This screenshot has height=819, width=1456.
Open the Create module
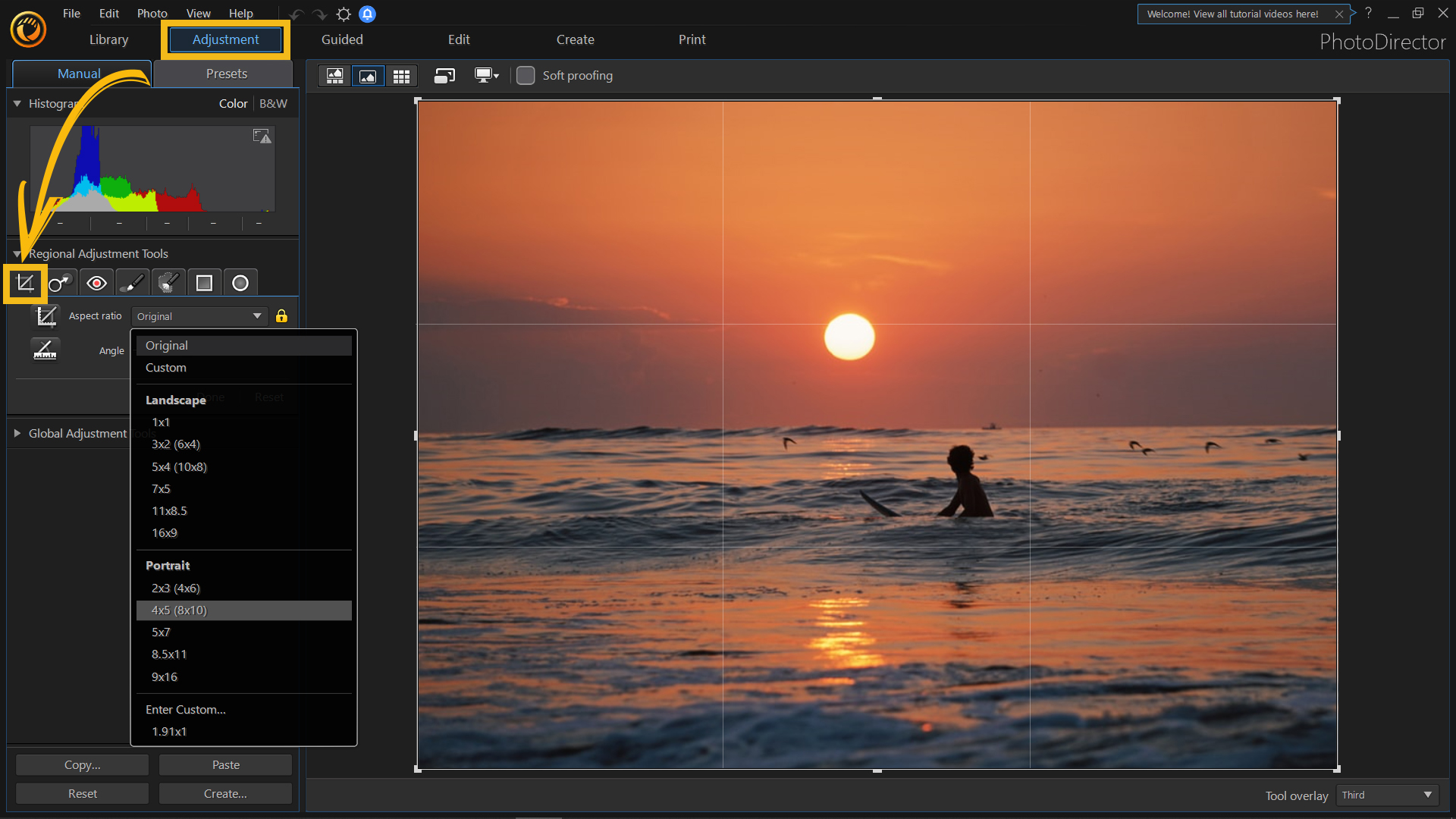point(576,39)
